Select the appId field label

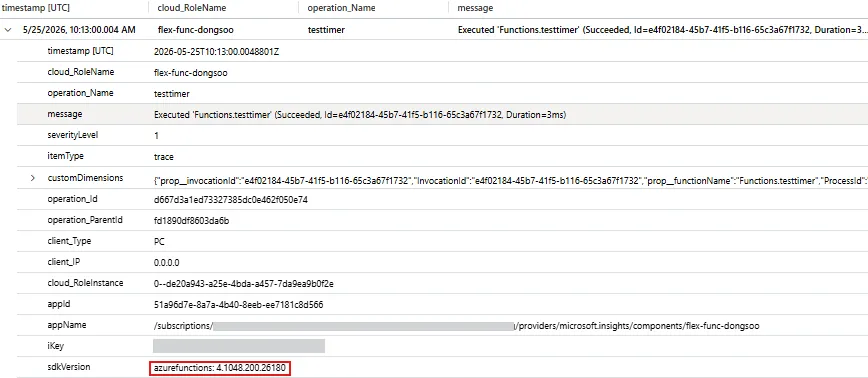(x=59, y=304)
